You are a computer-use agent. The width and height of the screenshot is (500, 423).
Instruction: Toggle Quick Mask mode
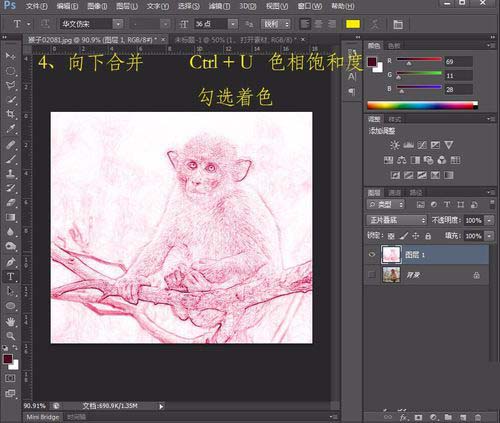click(10, 378)
